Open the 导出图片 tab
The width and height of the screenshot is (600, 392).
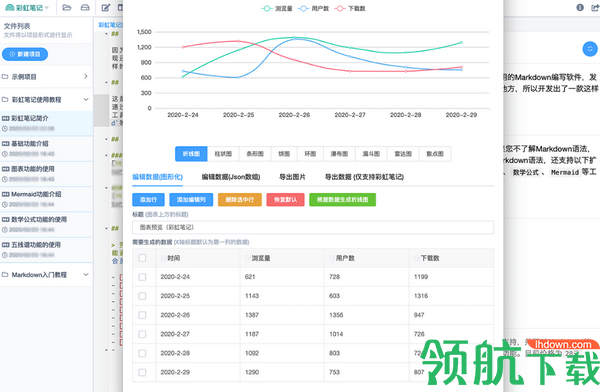click(292, 177)
